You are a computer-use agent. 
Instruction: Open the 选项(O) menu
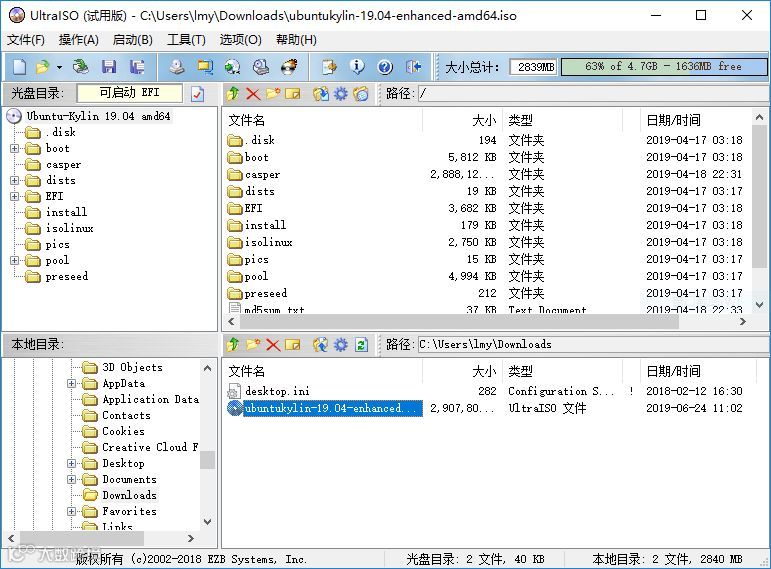240,39
